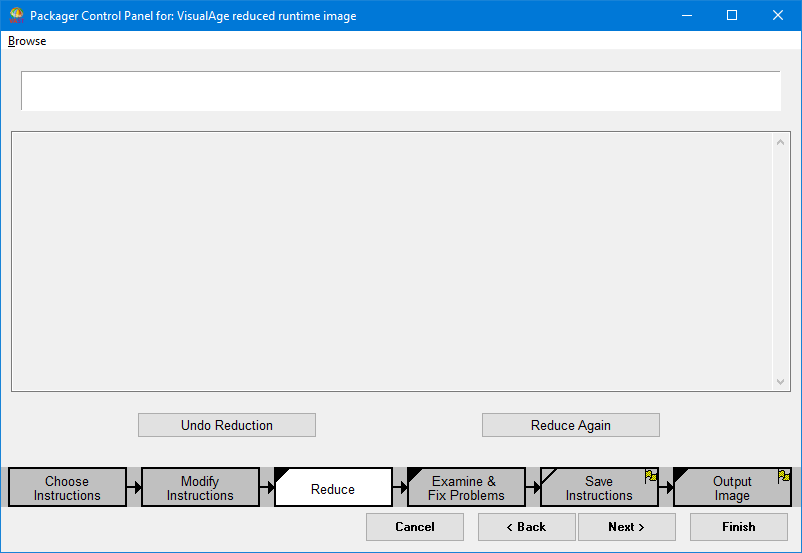Switch to the Modify Instructions step
The width and height of the screenshot is (802, 553).
(200, 488)
